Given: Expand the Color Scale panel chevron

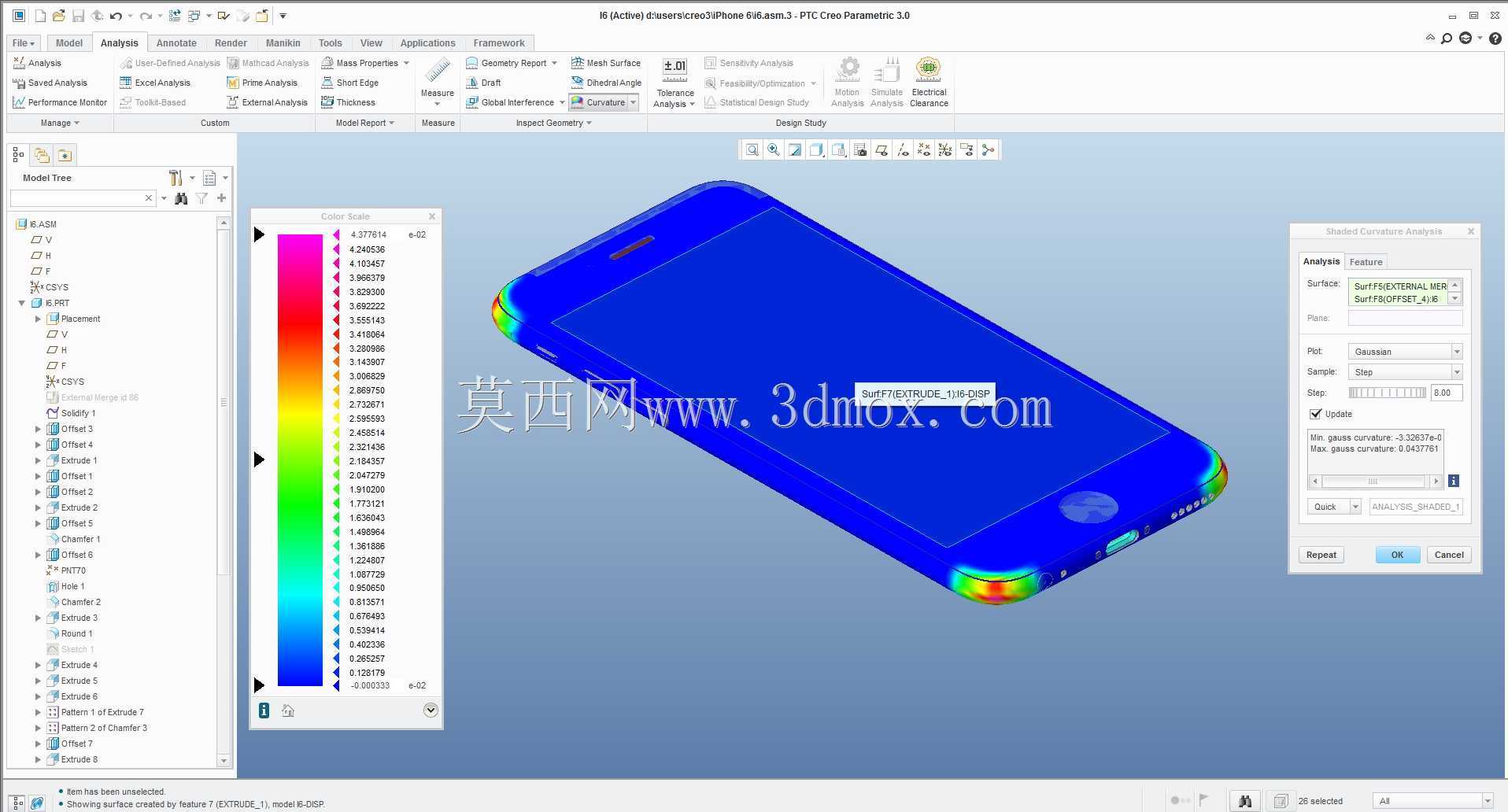Looking at the screenshot, I should pos(431,710).
